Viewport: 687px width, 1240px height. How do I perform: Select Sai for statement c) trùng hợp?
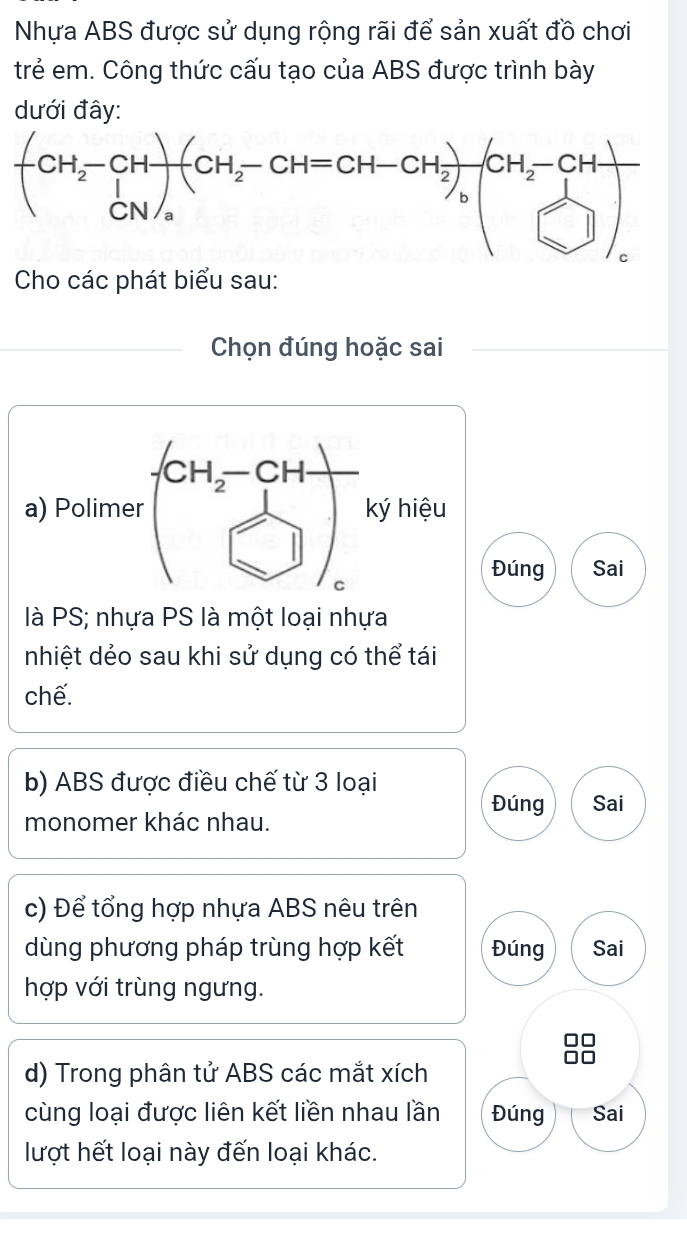tap(607, 948)
